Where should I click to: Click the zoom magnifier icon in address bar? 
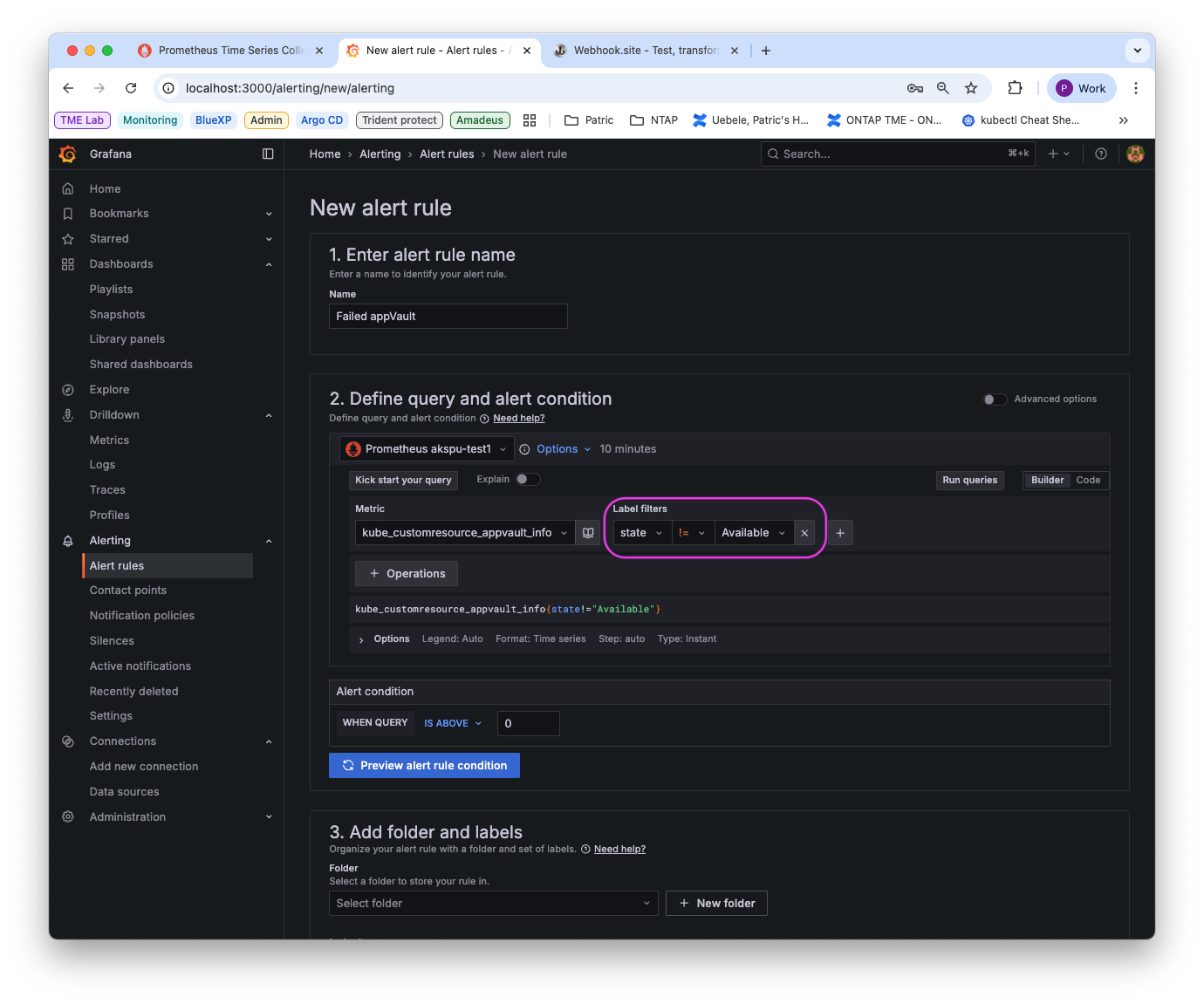tap(943, 88)
